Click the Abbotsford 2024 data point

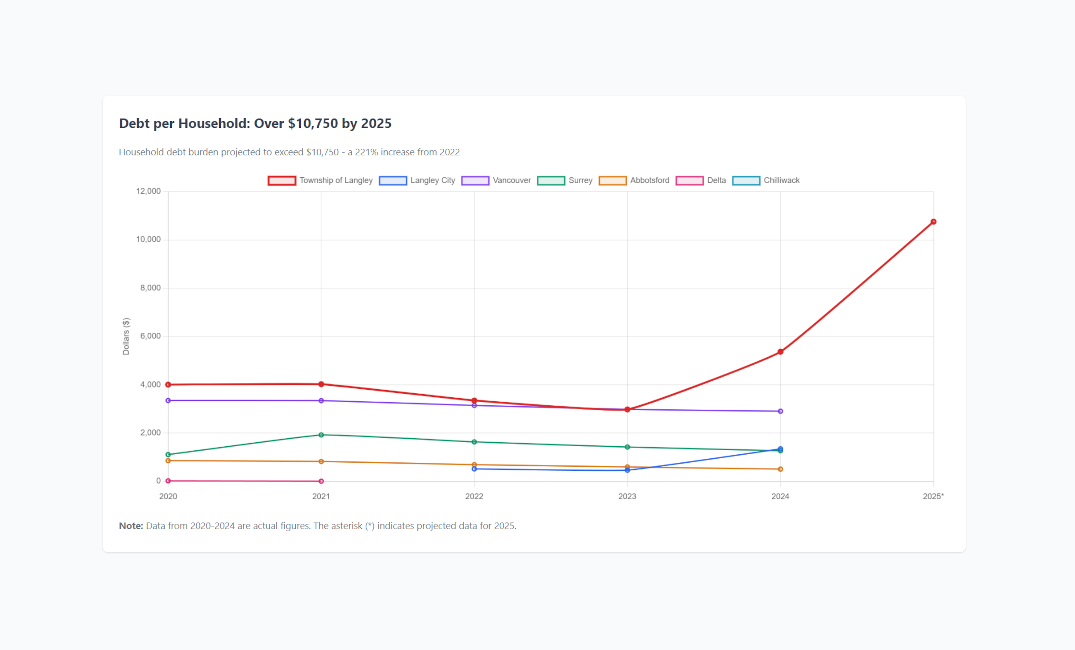(x=780, y=469)
